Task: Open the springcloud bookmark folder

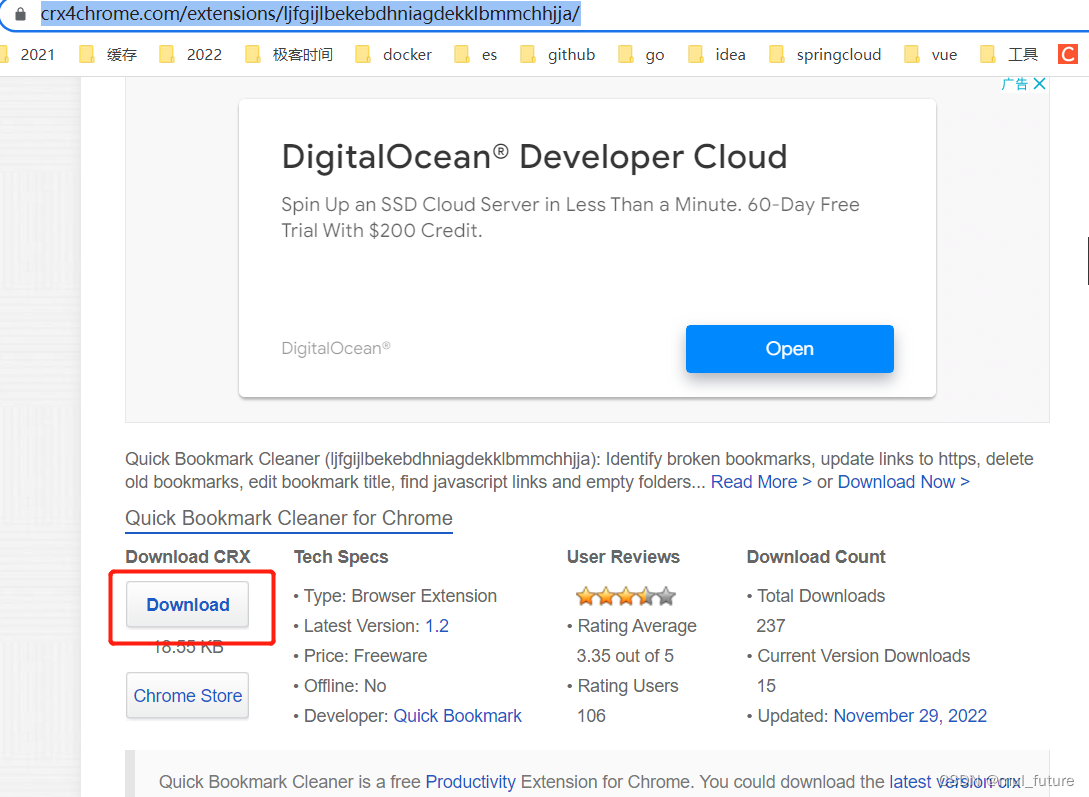Action: click(826, 54)
